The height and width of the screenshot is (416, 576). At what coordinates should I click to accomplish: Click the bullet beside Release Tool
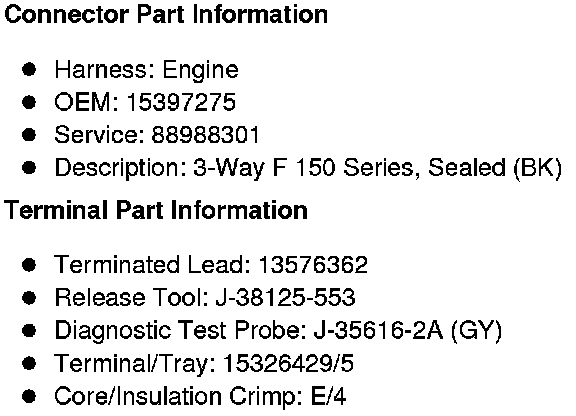point(29,297)
